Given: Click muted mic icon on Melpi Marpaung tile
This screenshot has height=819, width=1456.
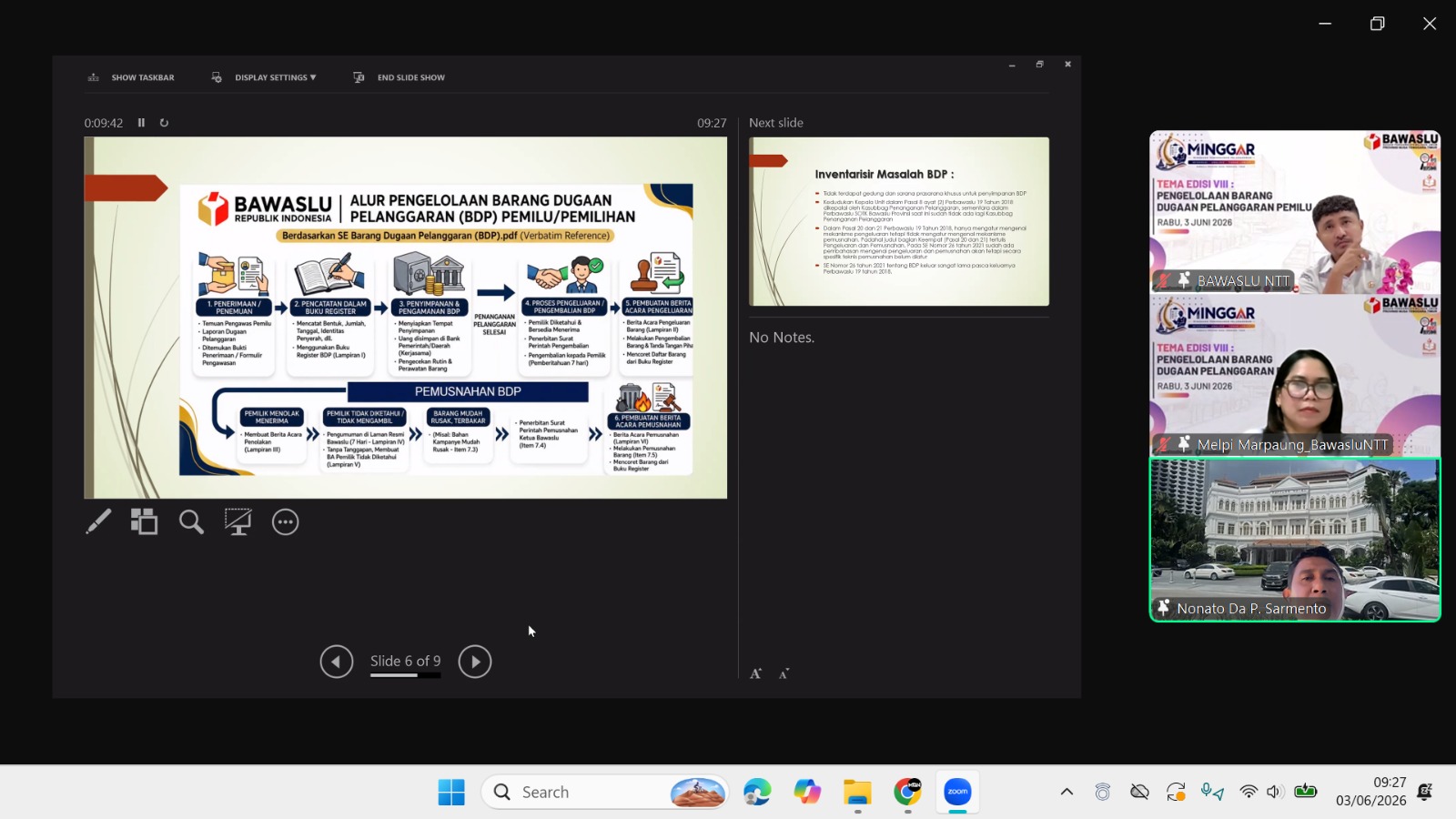Looking at the screenshot, I should [1164, 444].
